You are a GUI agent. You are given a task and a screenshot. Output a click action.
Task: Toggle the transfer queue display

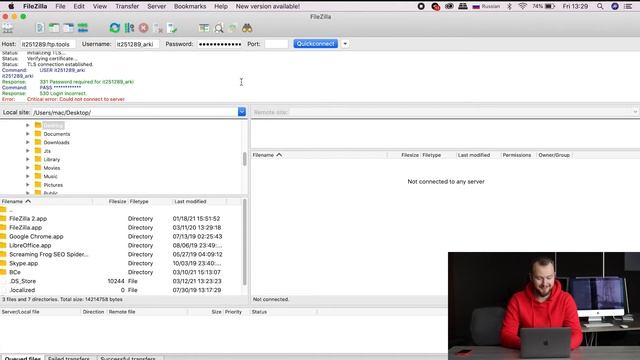83,28
